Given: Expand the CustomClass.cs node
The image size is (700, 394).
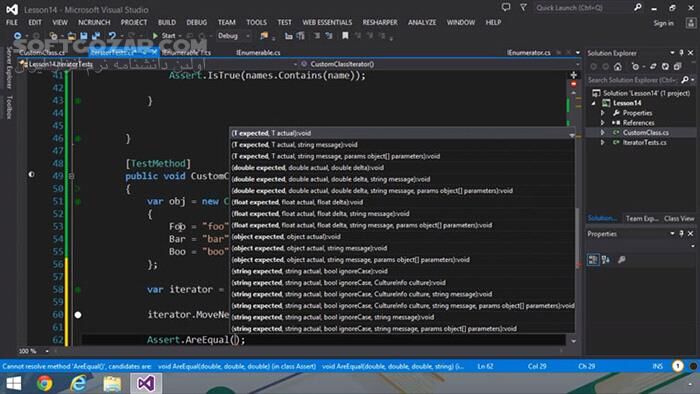Looking at the screenshot, I should (x=603, y=133).
